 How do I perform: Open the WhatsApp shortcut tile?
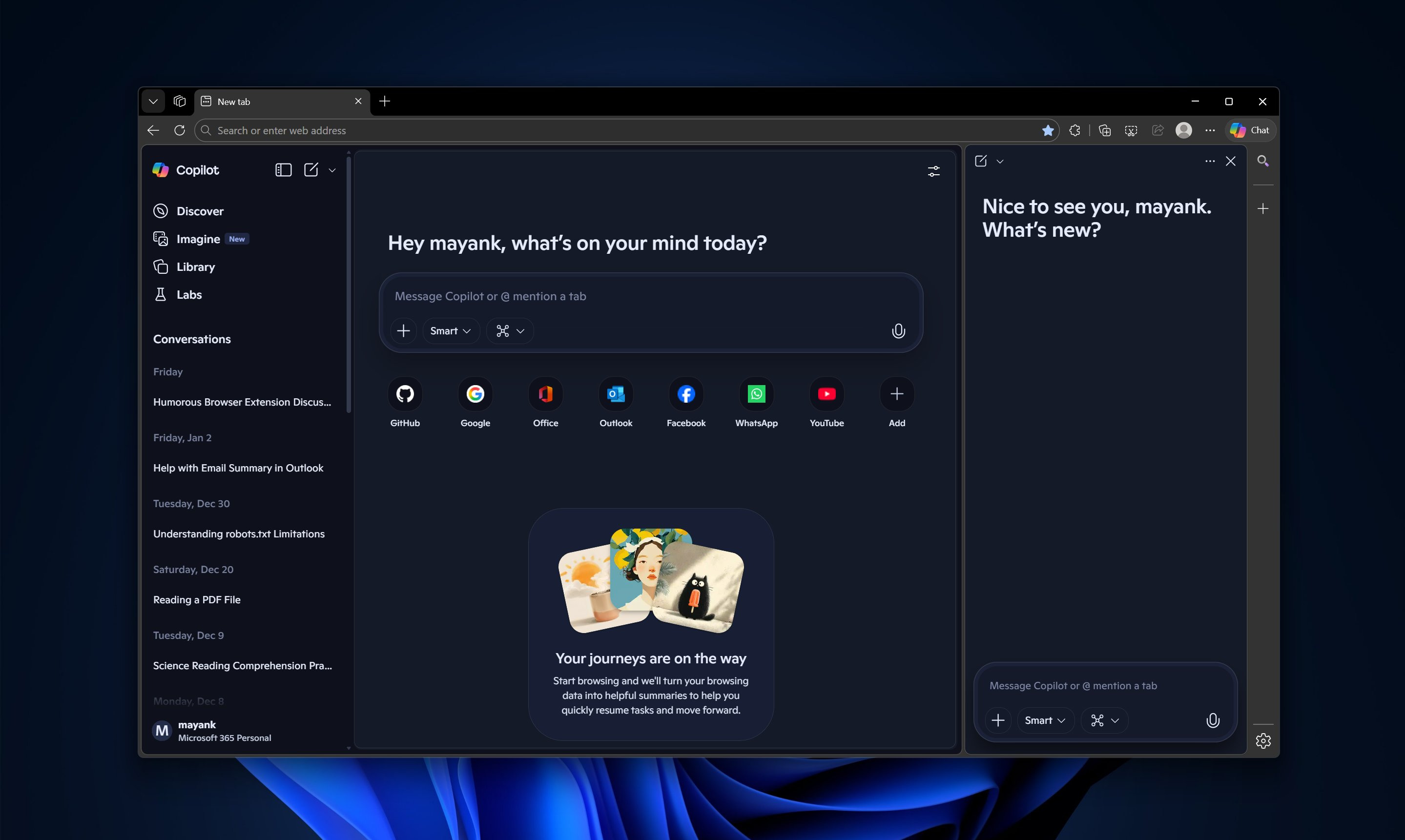756,394
